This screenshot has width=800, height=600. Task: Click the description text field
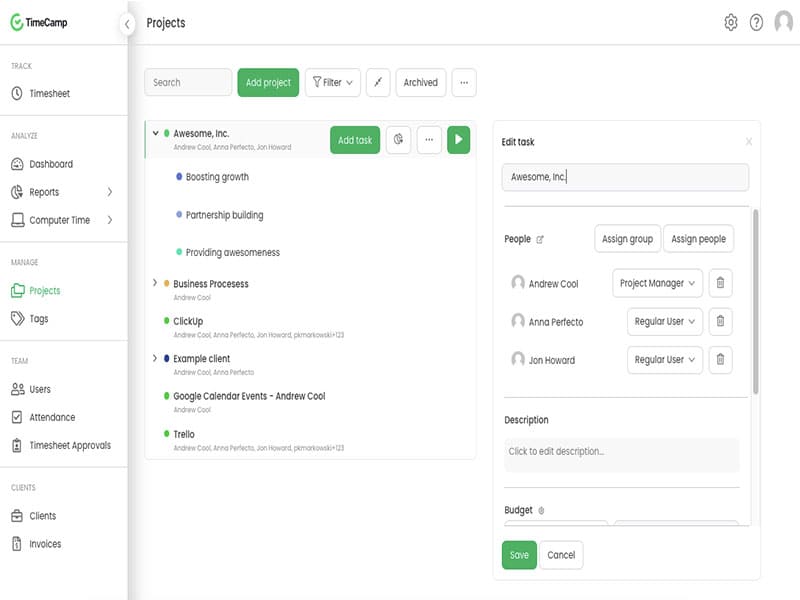tap(621, 452)
